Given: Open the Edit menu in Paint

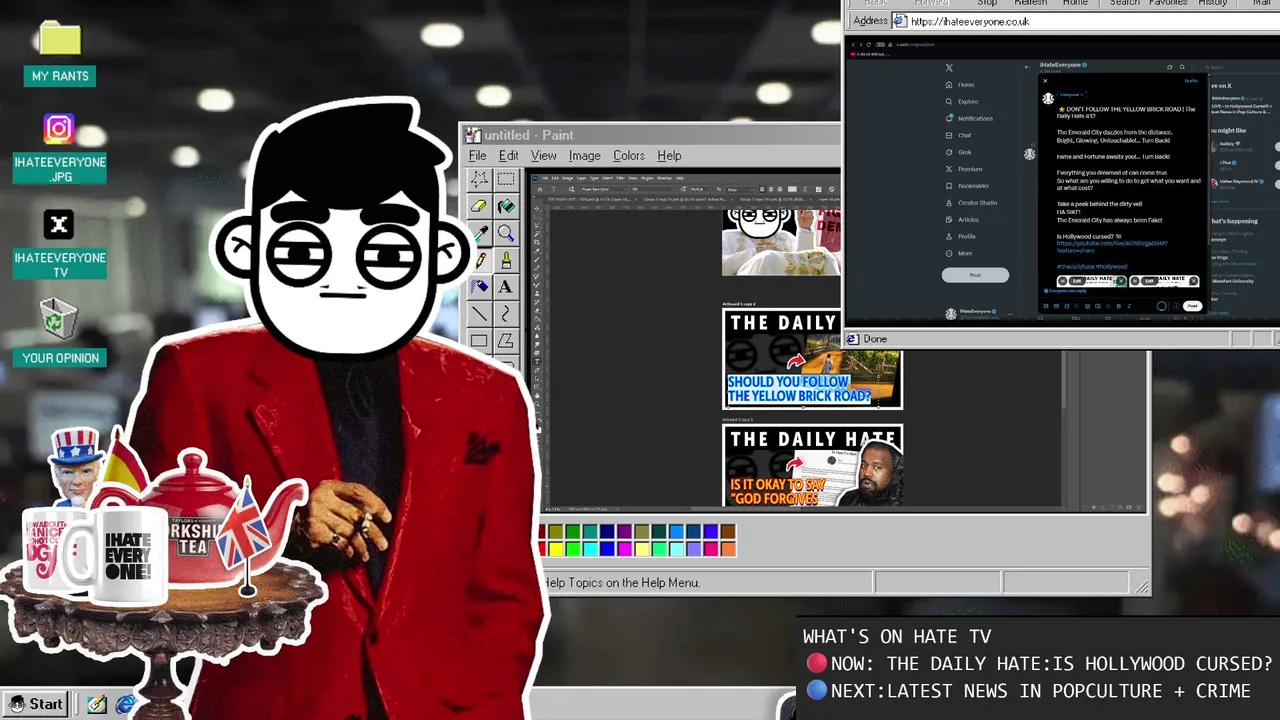Looking at the screenshot, I should click(509, 156).
